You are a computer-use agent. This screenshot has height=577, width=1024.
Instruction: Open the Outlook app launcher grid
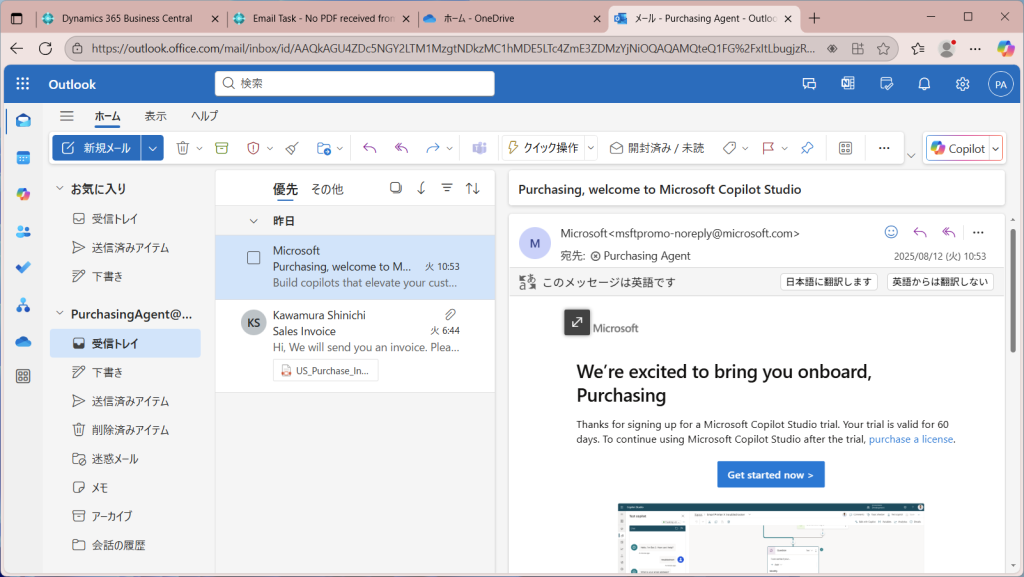(x=23, y=84)
